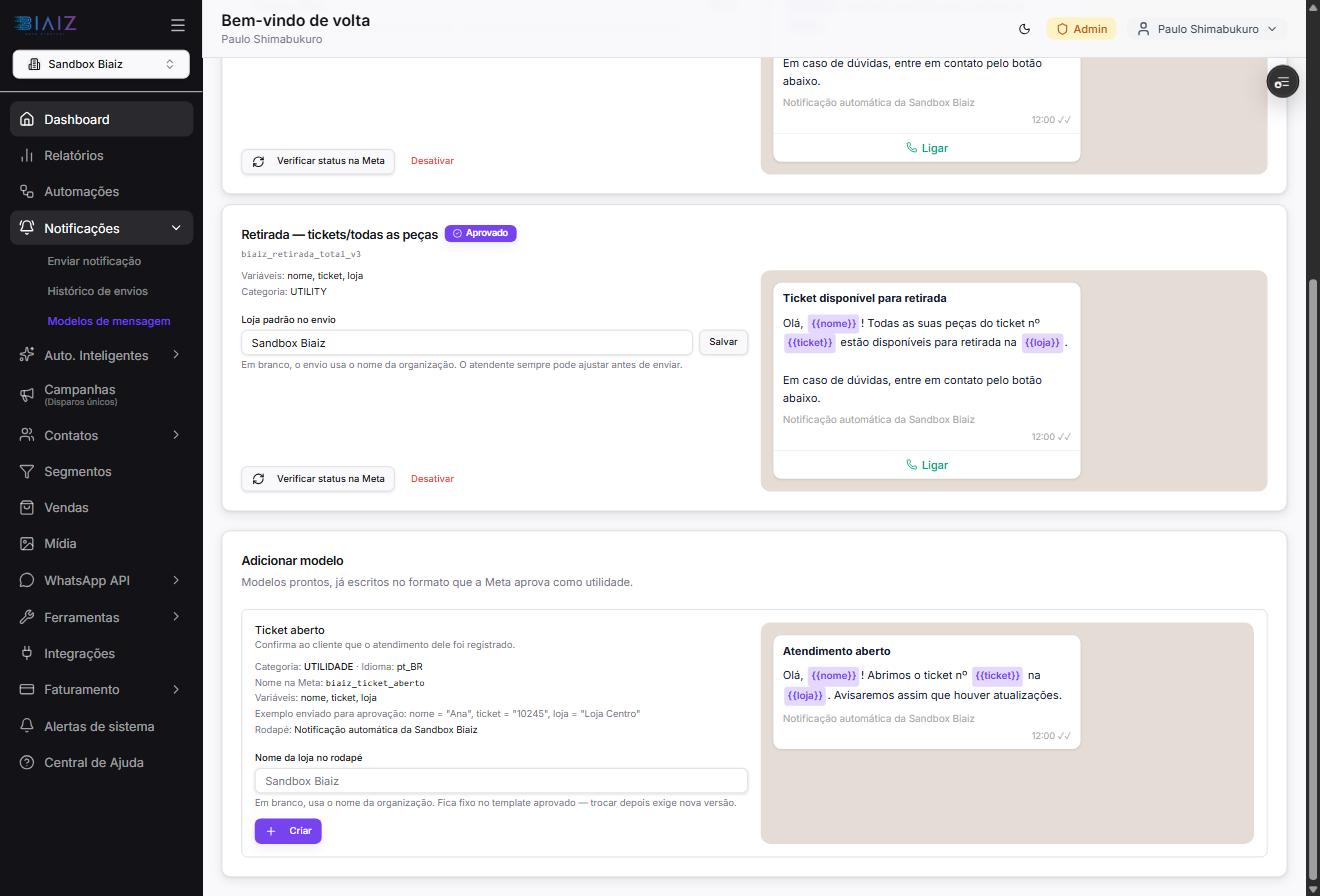Click Salvar next to Loja padrão field
Image resolution: width=1320 pixels, height=896 pixels.
[x=723, y=342]
